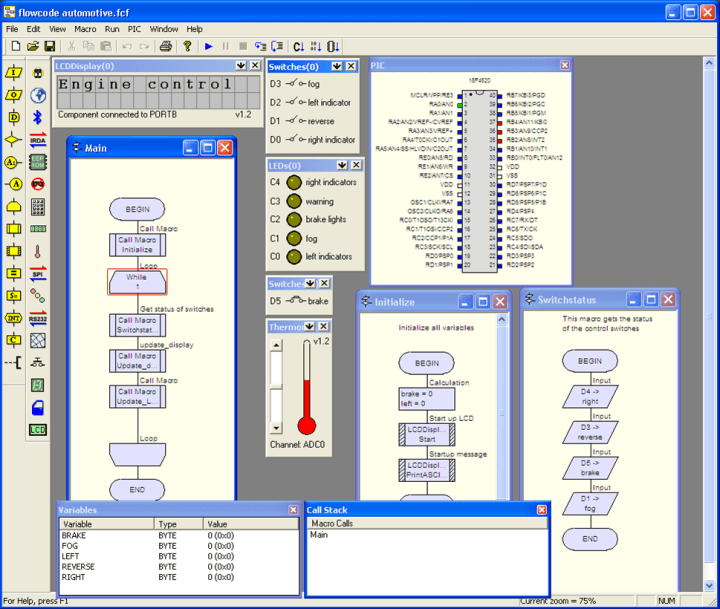Toggle the D5 brake switch
The height and width of the screenshot is (609, 720).
point(296,301)
